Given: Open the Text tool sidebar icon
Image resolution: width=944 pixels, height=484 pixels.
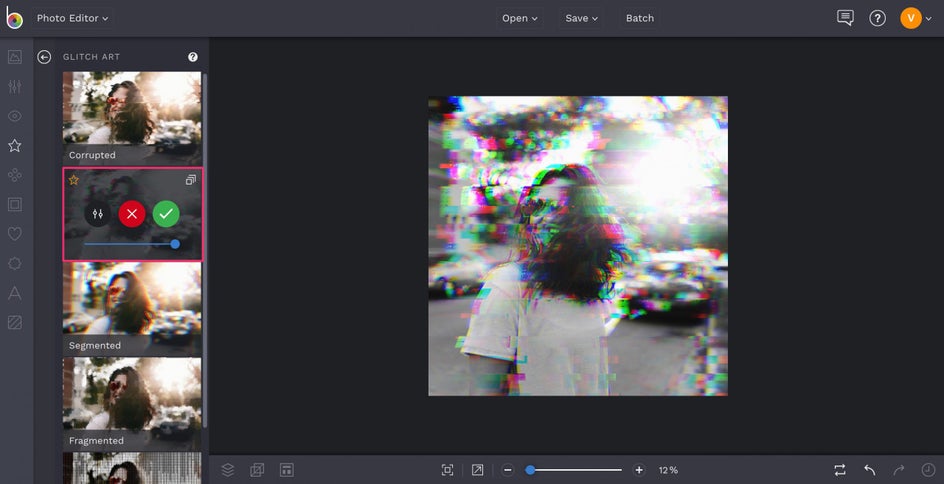Looking at the screenshot, I should coord(15,293).
